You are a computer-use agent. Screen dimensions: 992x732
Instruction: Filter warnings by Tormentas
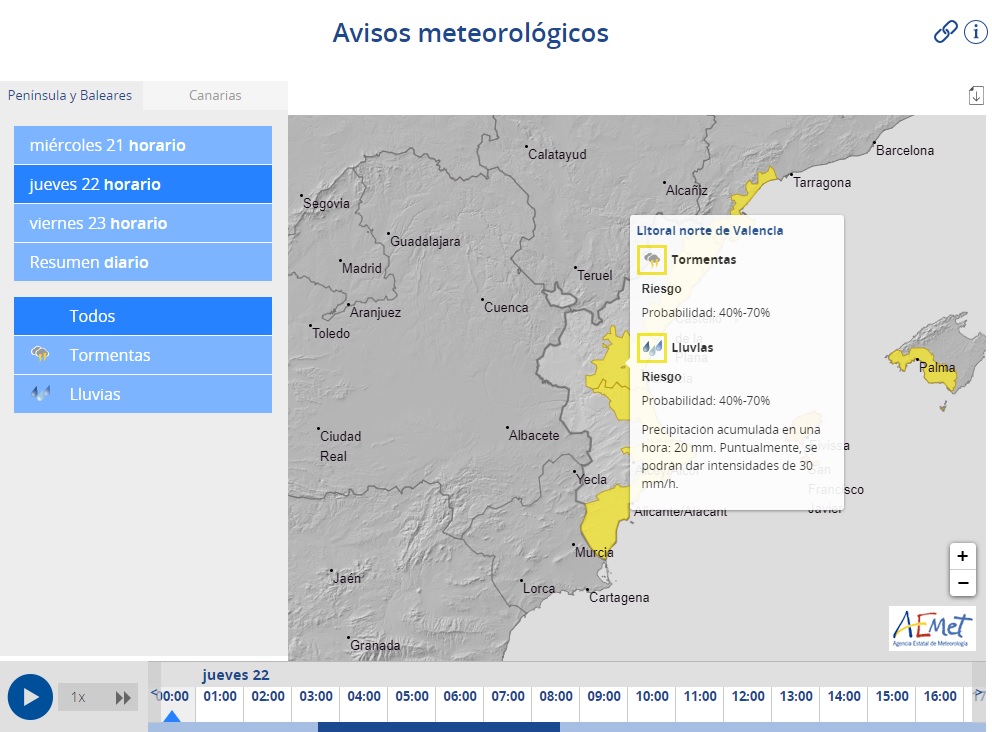143,355
